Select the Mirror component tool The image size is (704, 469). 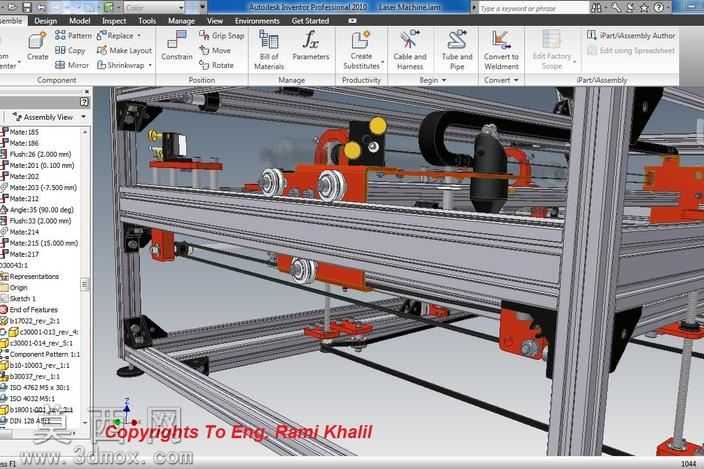coord(72,65)
